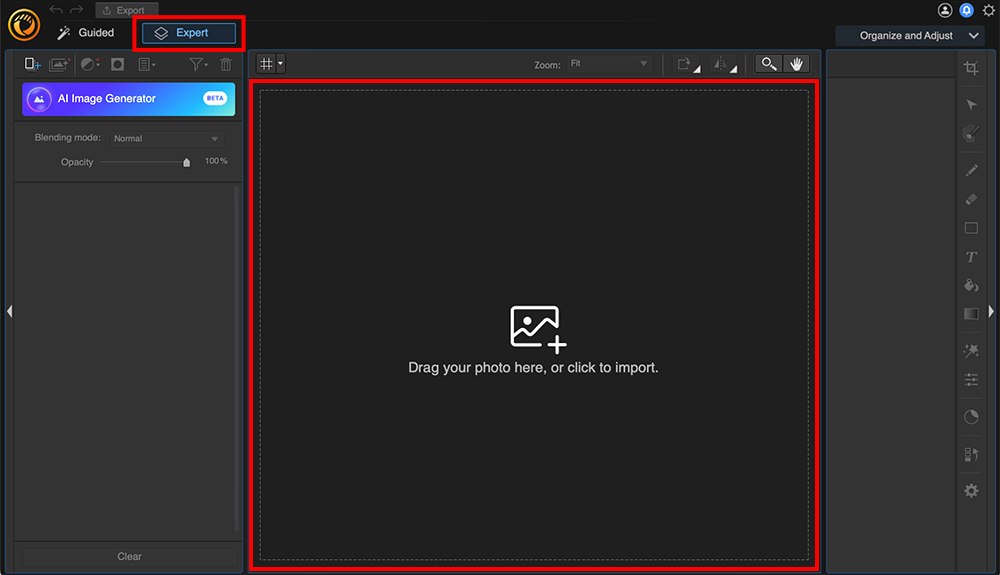The width and height of the screenshot is (1000, 575).
Task: Click the PhotoDirector logo icon
Action: (x=24, y=25)
